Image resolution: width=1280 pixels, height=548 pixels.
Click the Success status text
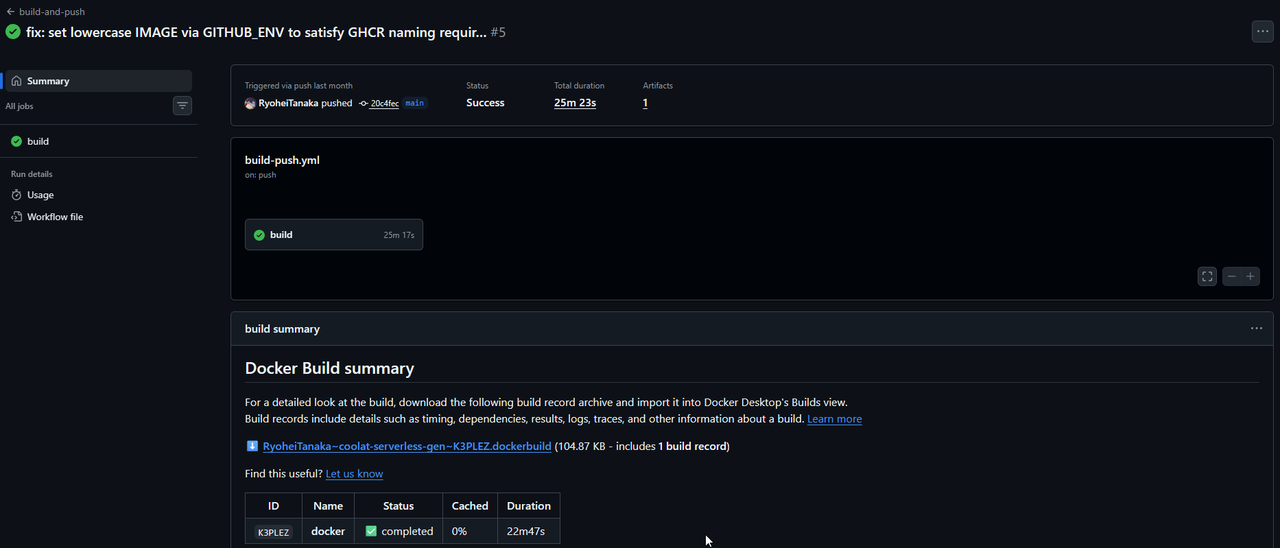click(x=485, y=103)
